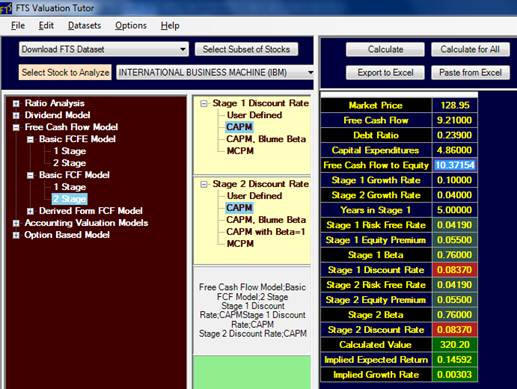Open the File menu

click(18, 25)
